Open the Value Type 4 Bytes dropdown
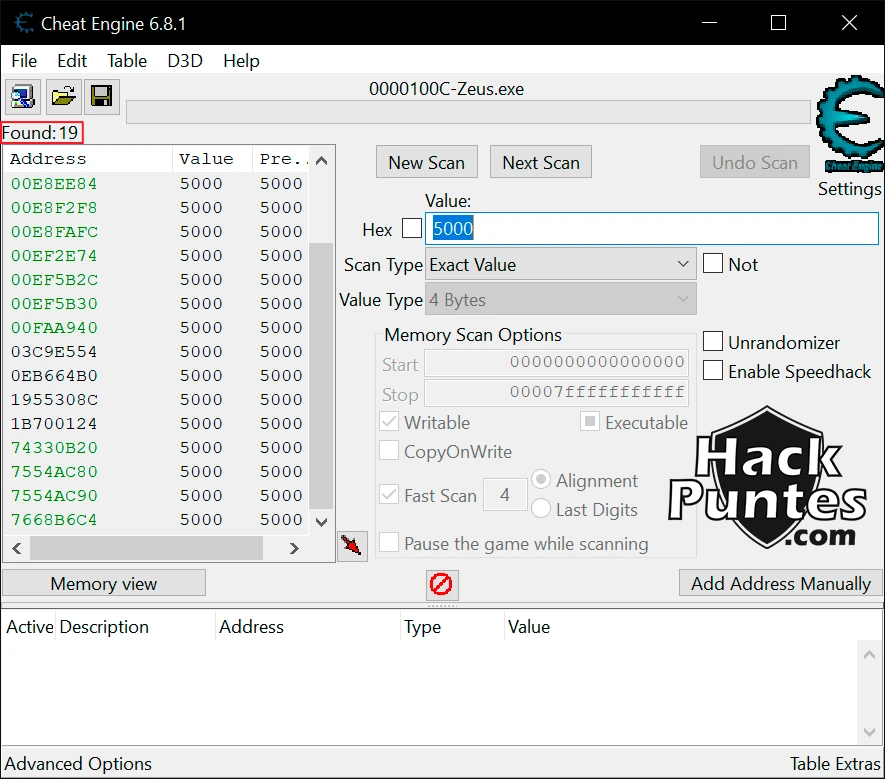This screenshot has height=779, width=885. tap(560, 300)
